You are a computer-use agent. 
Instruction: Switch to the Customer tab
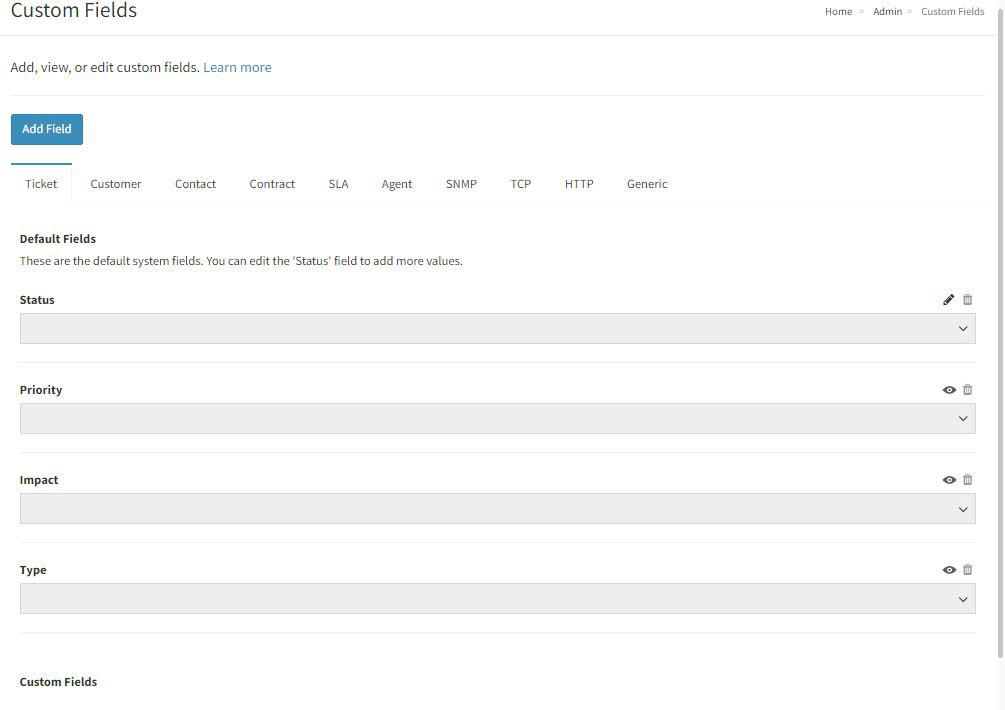coord(116,184)
